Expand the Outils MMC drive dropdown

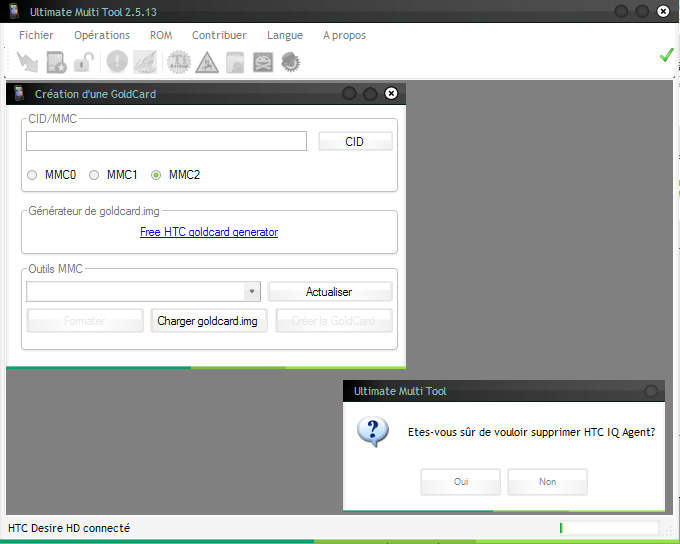pos(252,292)
